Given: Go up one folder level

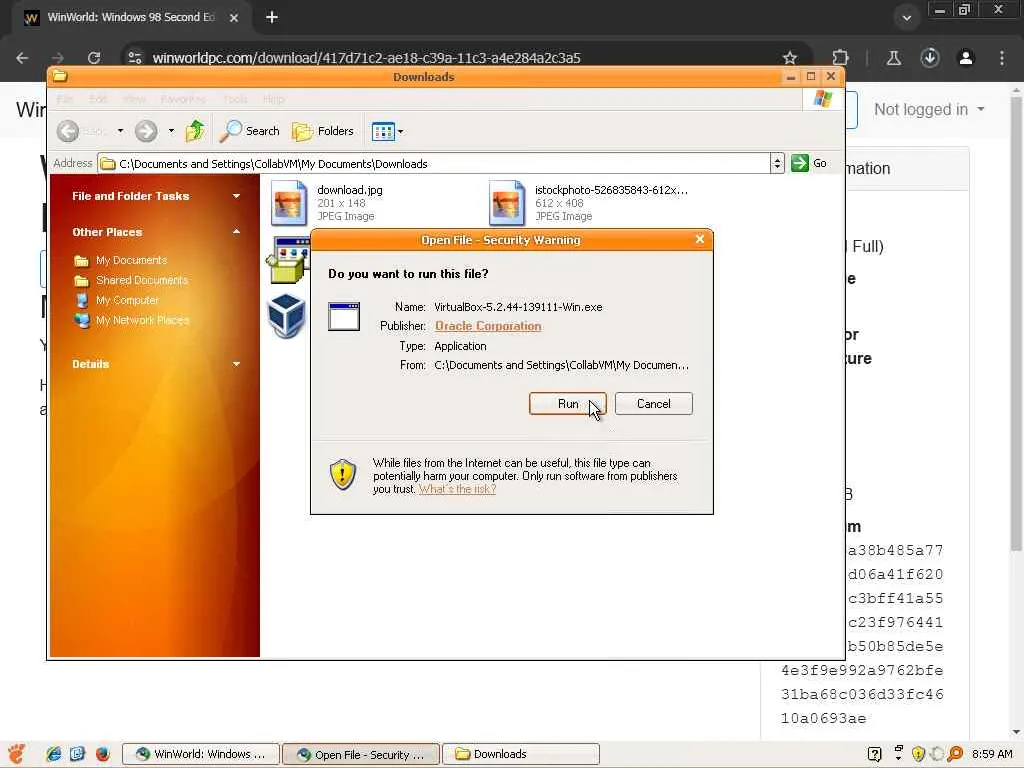Looking at the screenshot, I should pyautogui.click(x=195, y=131).
